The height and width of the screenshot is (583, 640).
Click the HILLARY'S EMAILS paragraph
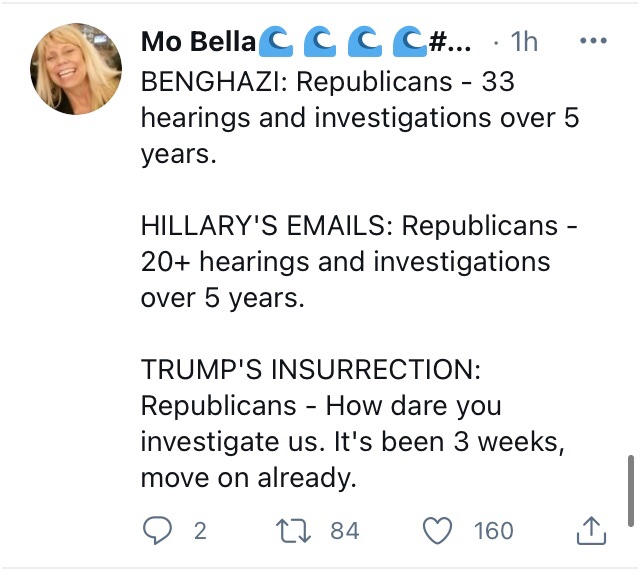(359, 262)
